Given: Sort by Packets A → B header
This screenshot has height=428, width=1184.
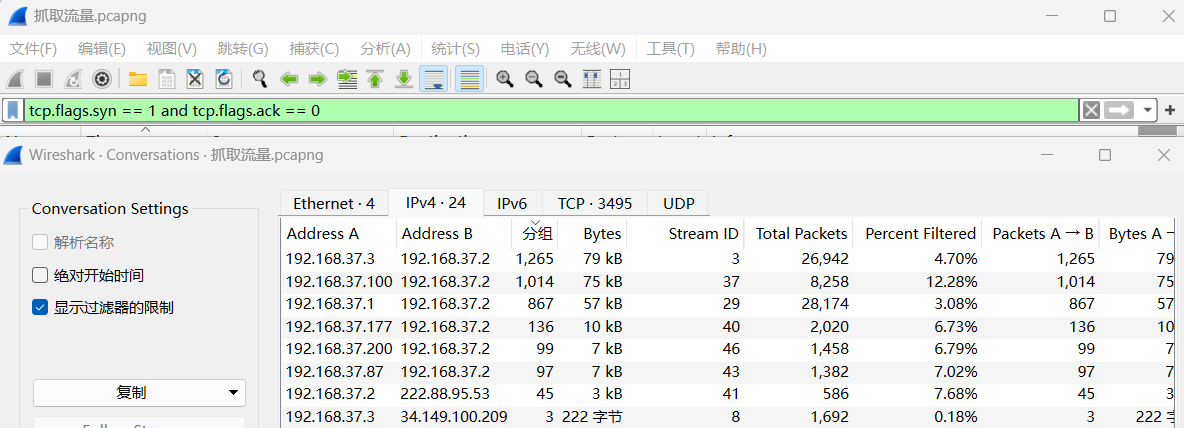Looking at the screenshot, I should 1041,234.
